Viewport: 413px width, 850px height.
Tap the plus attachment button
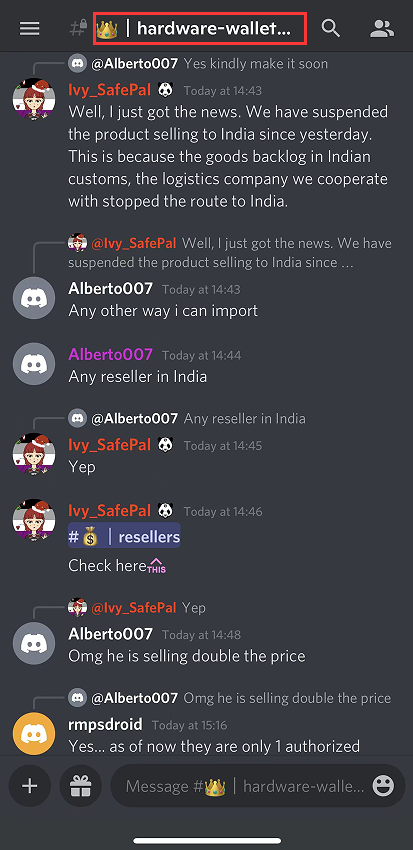[30, 785]
